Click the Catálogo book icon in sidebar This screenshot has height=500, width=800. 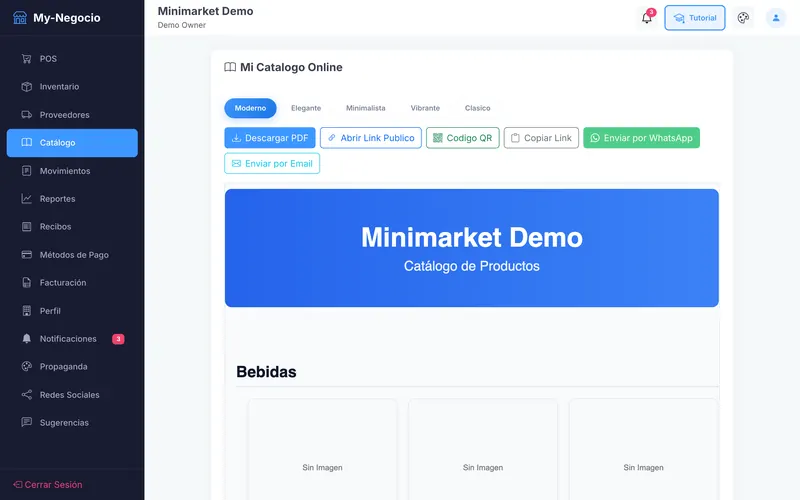(x=27, y=142)
